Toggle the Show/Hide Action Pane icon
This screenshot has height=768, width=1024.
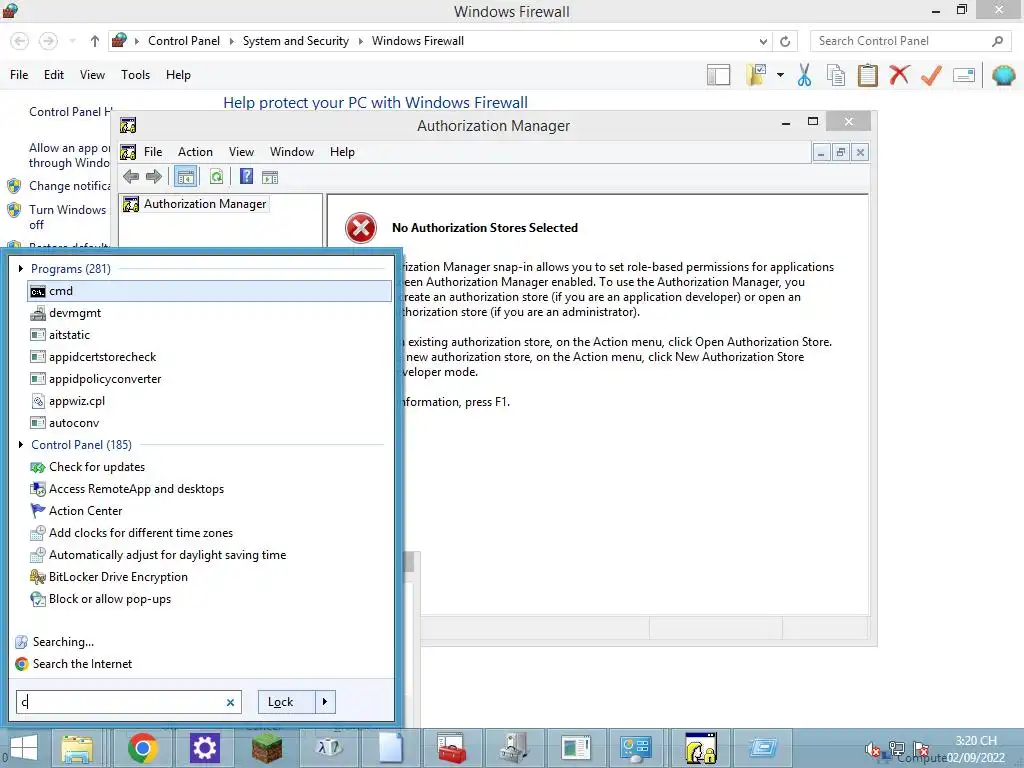point(270,177)
